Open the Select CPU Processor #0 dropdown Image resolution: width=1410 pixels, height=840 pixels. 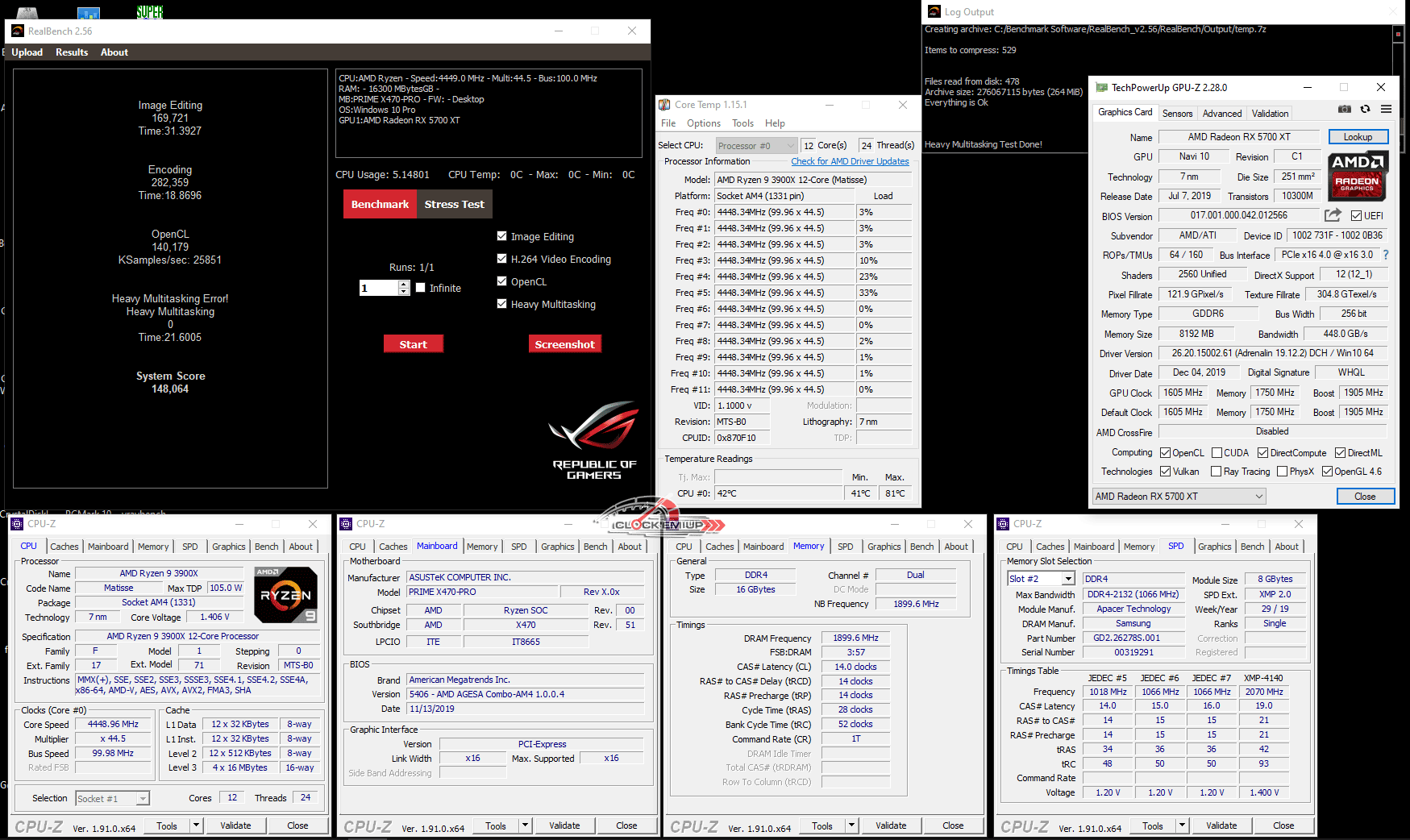[756, 146]
